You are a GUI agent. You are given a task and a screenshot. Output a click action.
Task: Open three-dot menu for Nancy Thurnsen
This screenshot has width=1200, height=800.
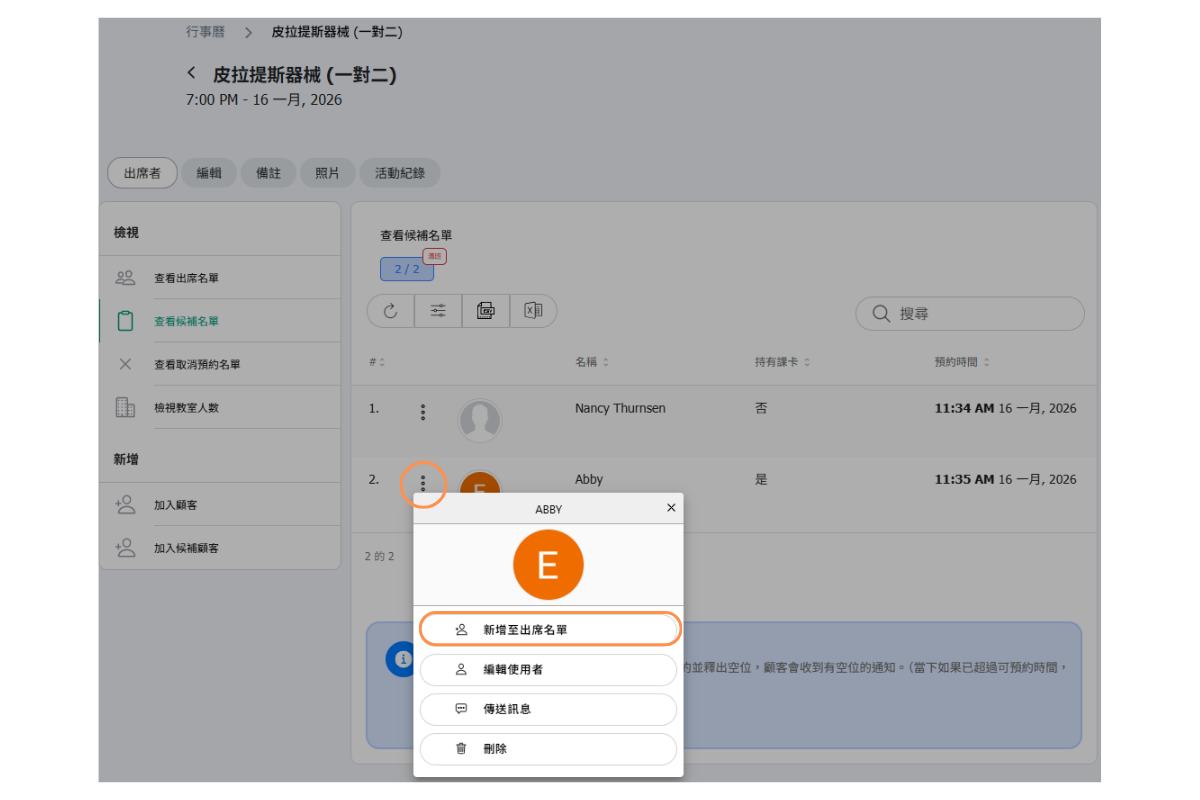click(x=423, y=412)
